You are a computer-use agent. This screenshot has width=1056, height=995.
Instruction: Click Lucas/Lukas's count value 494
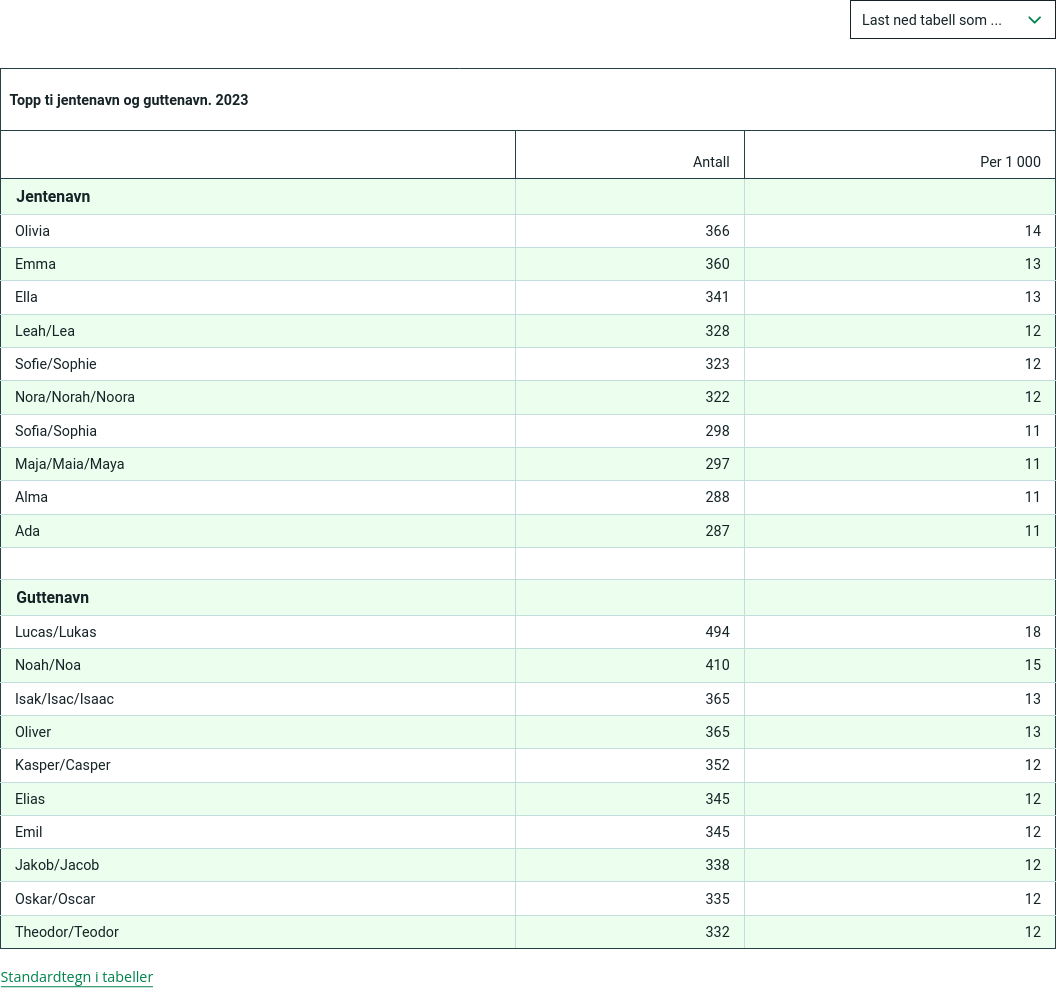pyautogui.click(x=717, y=632)
